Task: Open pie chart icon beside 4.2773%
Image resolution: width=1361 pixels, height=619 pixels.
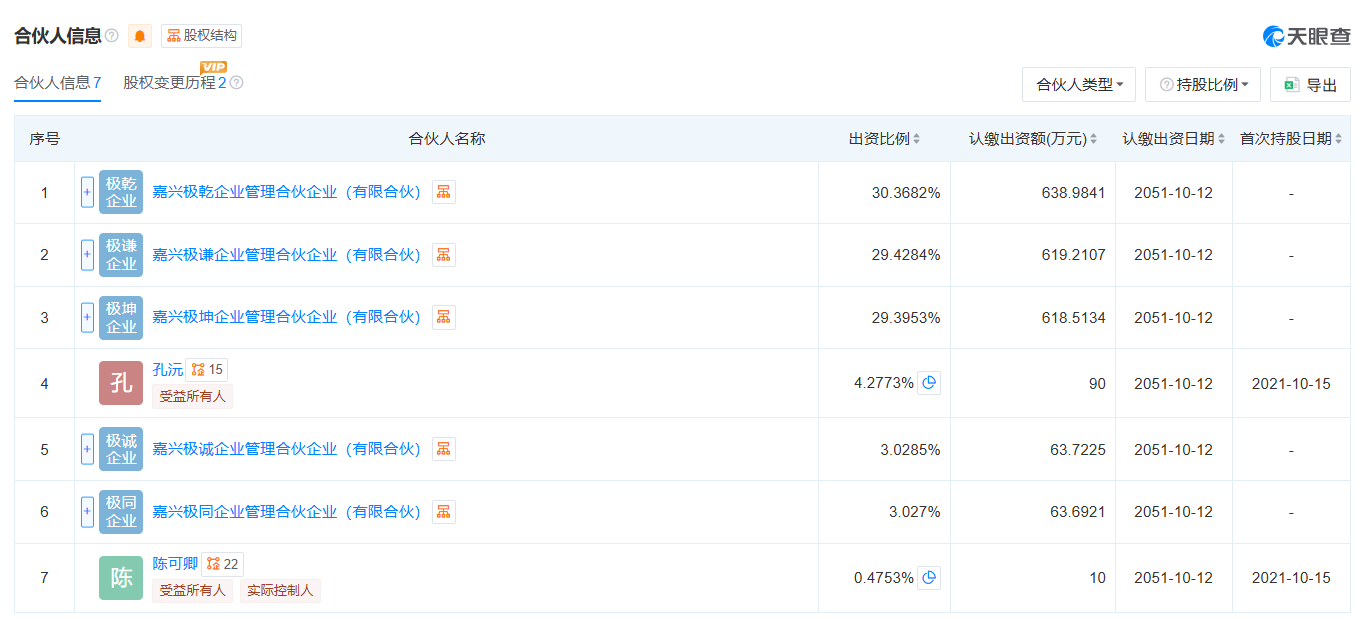Action: (x=929, y=383)
